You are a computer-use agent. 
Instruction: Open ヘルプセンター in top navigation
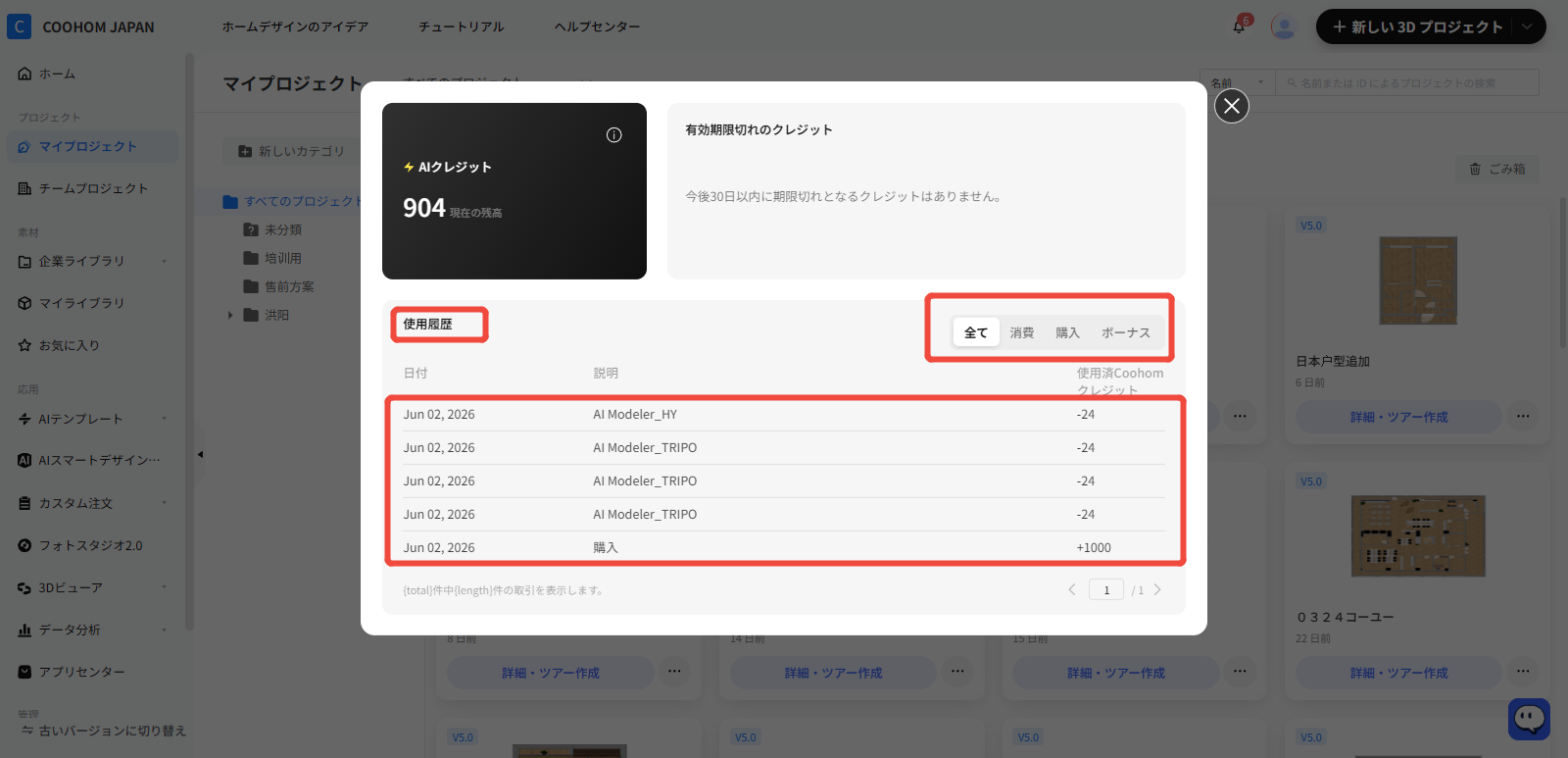pyautogui.click(x=597, y=26)
